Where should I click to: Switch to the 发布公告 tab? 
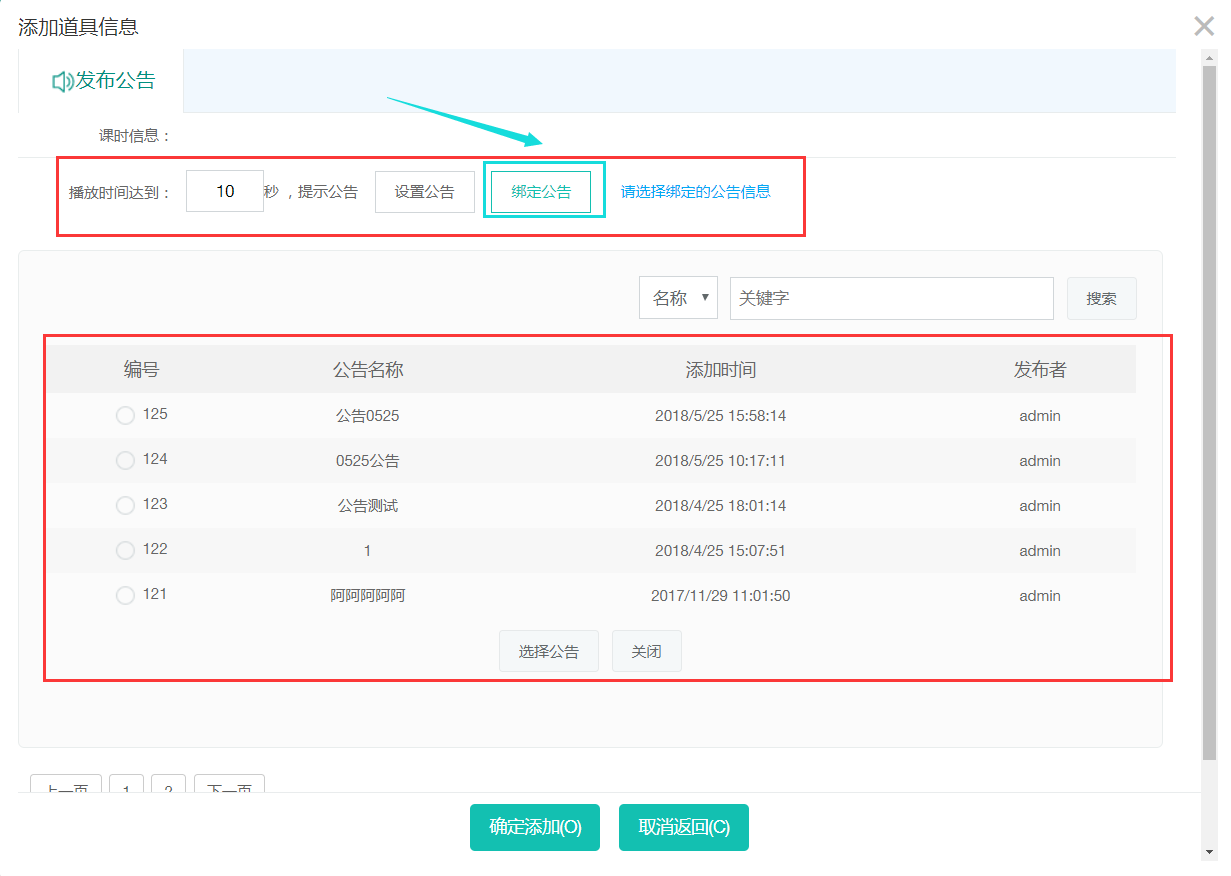pyautogui.click(x=103, y=81)
